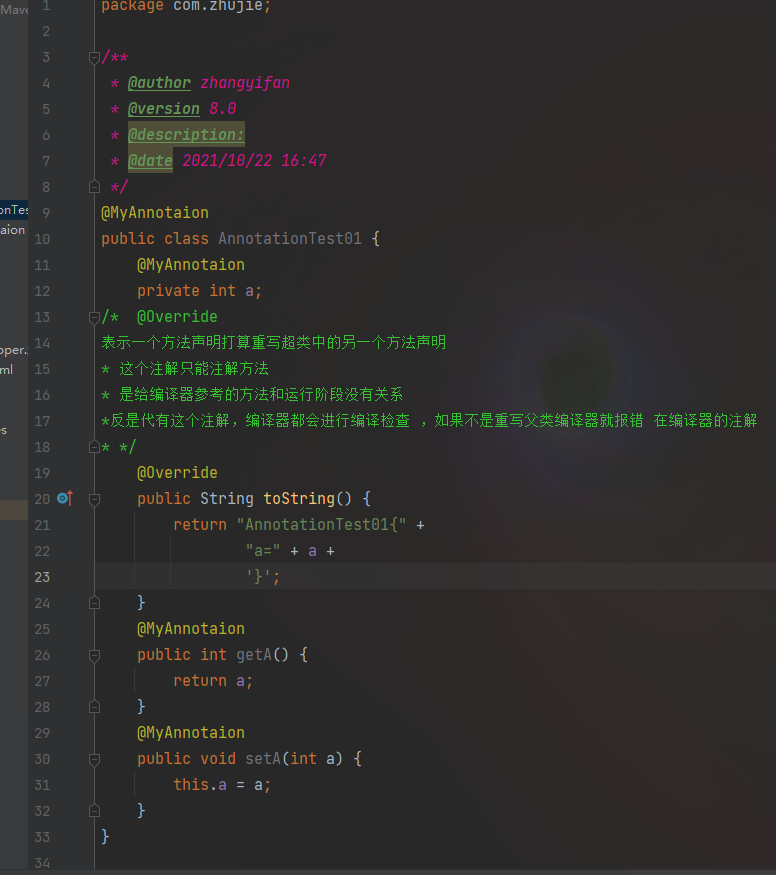Click @MyAnnotaion above getA method

click(191, 629)
